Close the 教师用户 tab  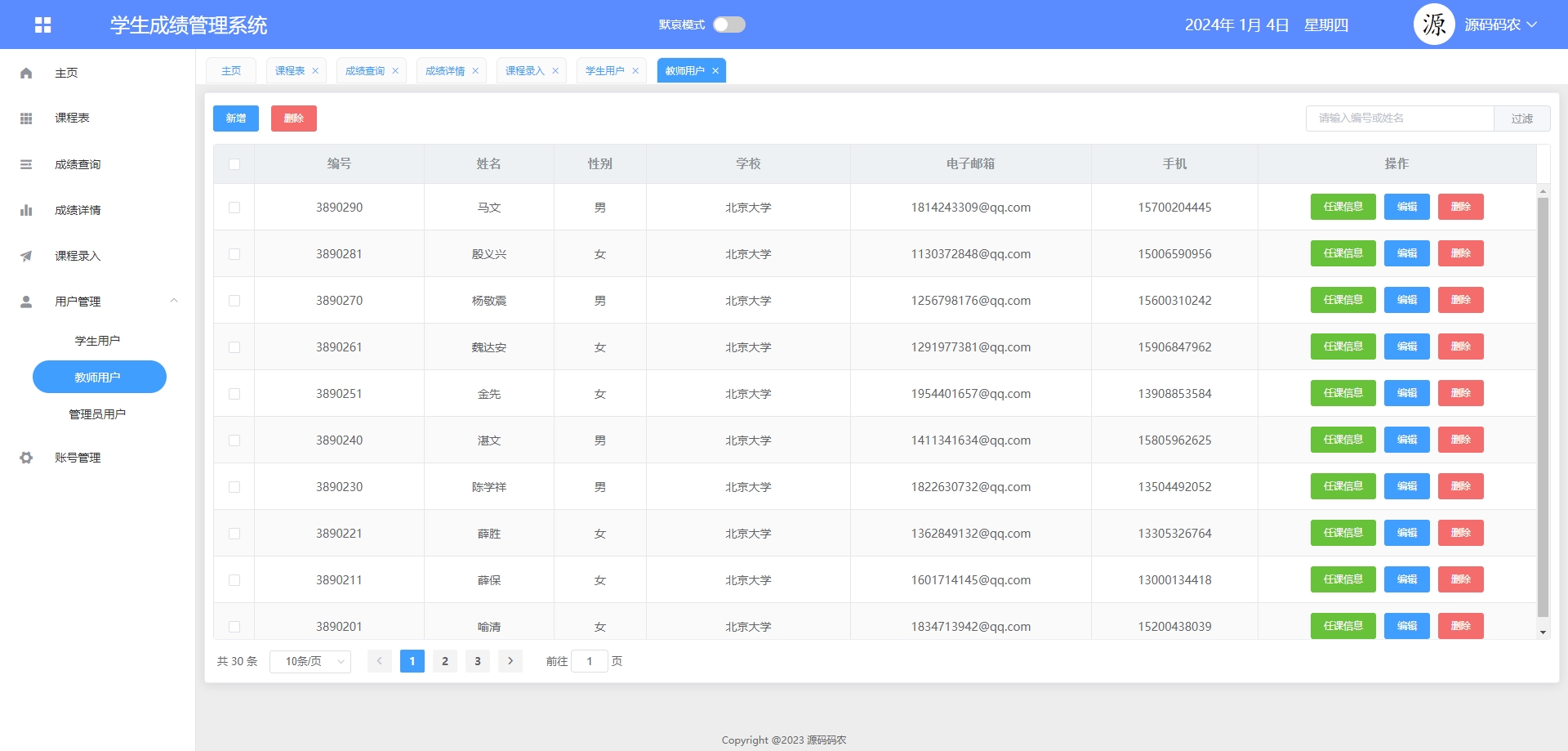pyautogui.click(x=715, y=71)
